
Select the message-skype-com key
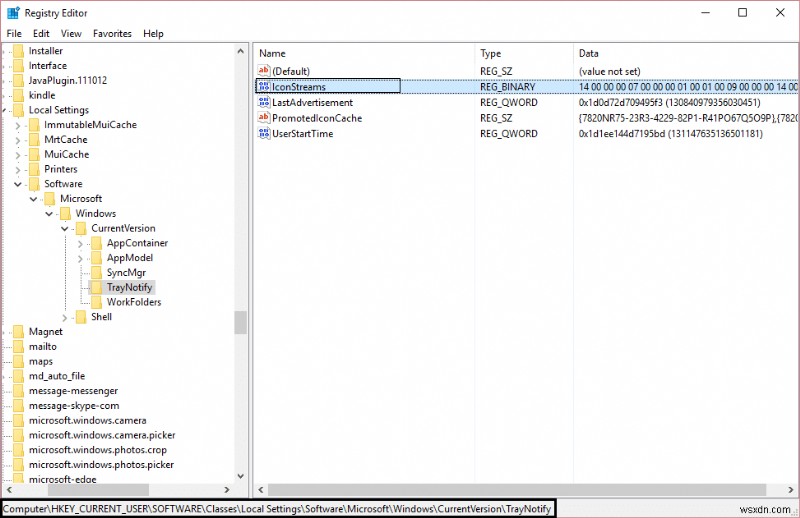[x=74, y=406]
